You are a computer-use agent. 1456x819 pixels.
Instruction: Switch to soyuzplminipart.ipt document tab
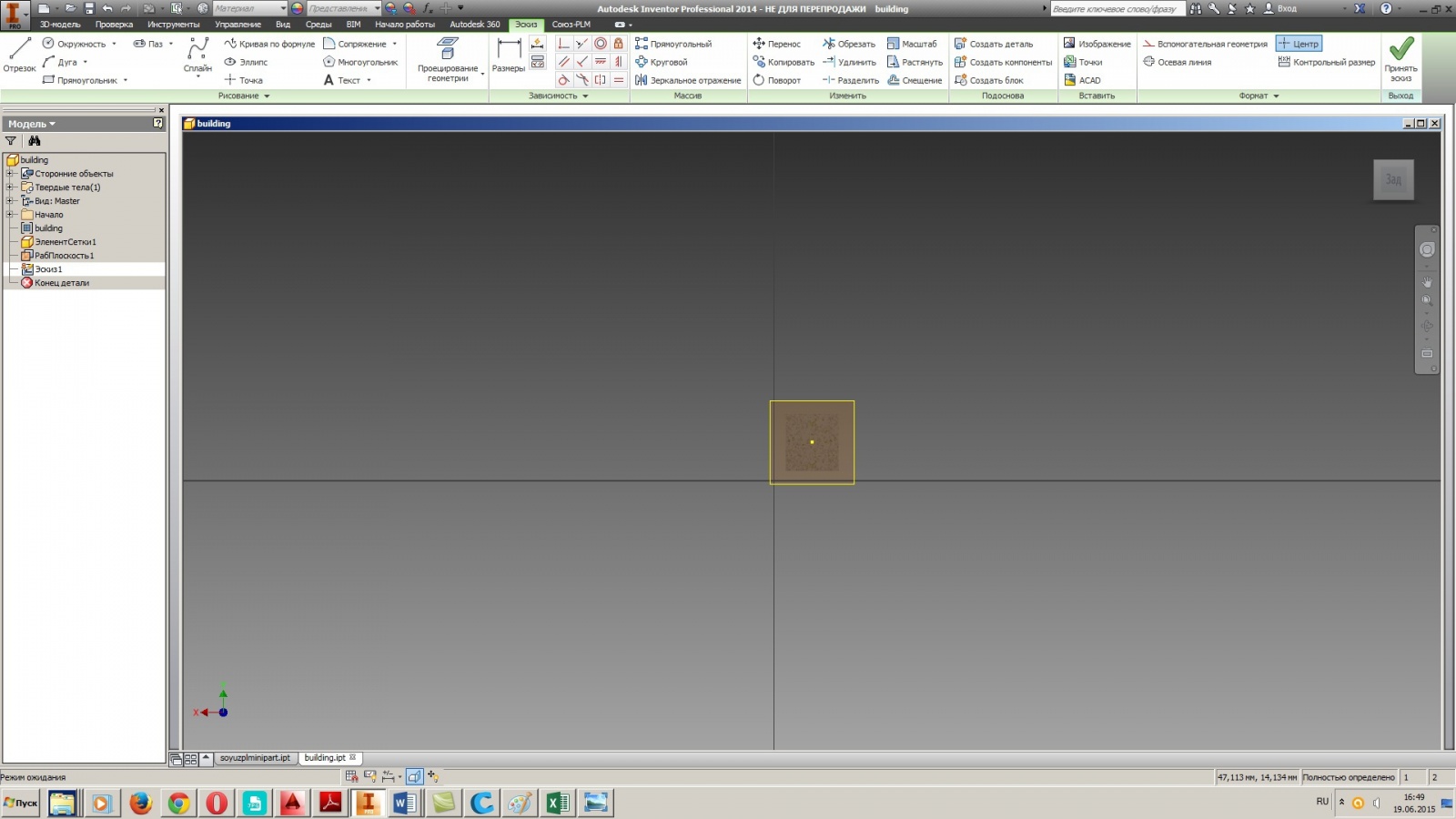(255, 758)
